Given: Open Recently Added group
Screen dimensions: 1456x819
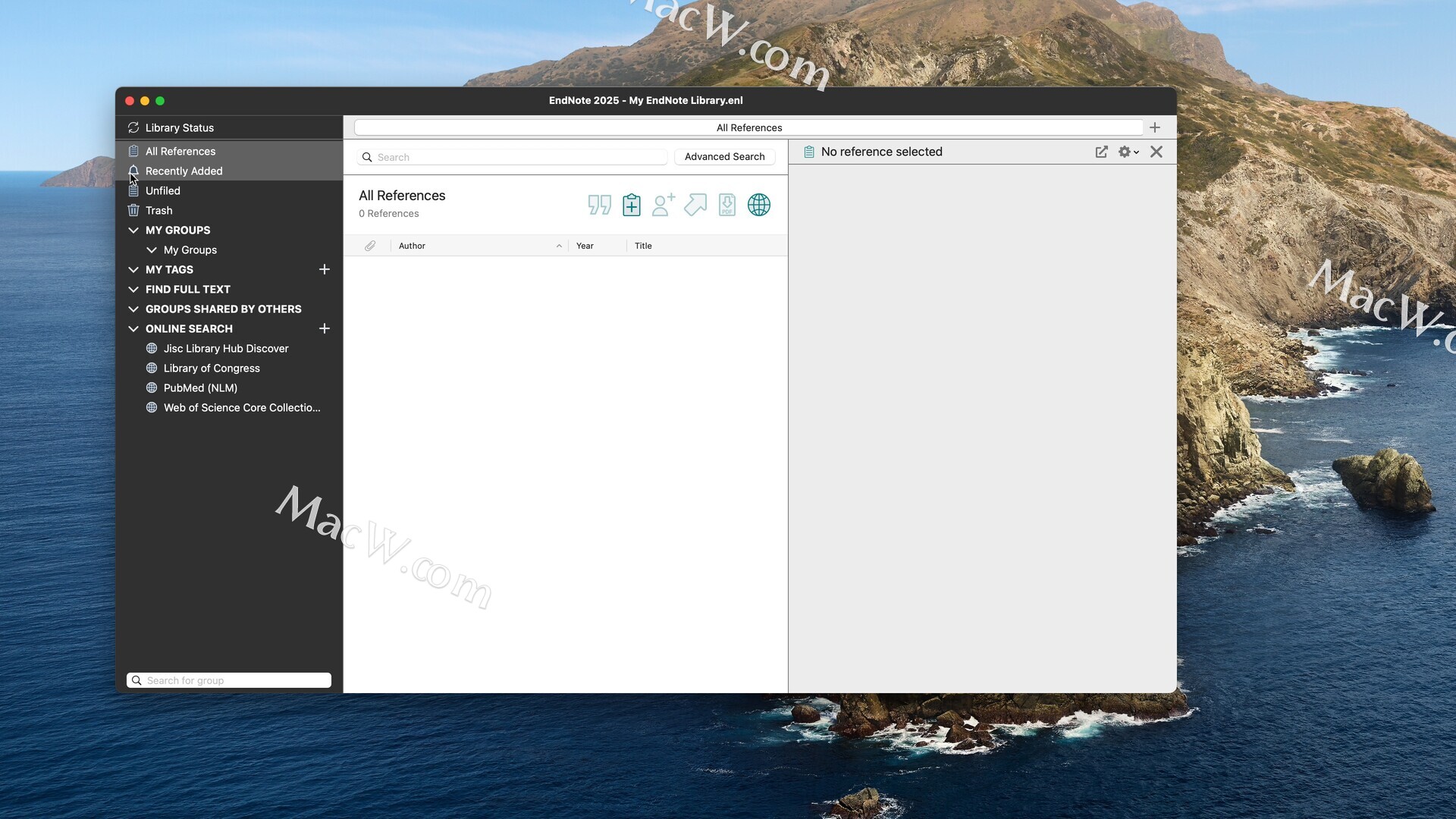Looking at the screenshot, I should click(x=229, y=171).
